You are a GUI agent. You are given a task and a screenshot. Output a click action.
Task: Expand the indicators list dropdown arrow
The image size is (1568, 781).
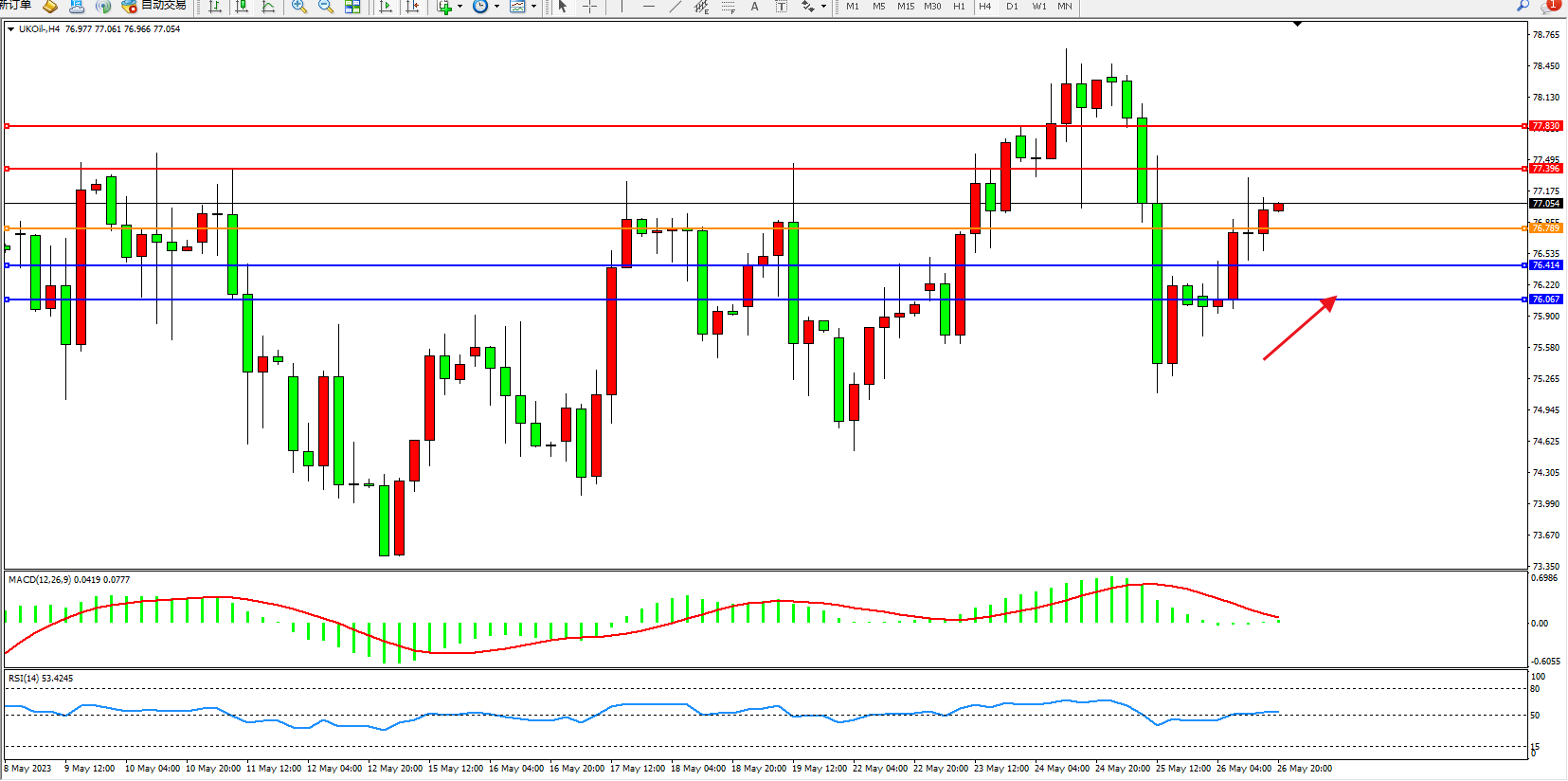(460, 7)
